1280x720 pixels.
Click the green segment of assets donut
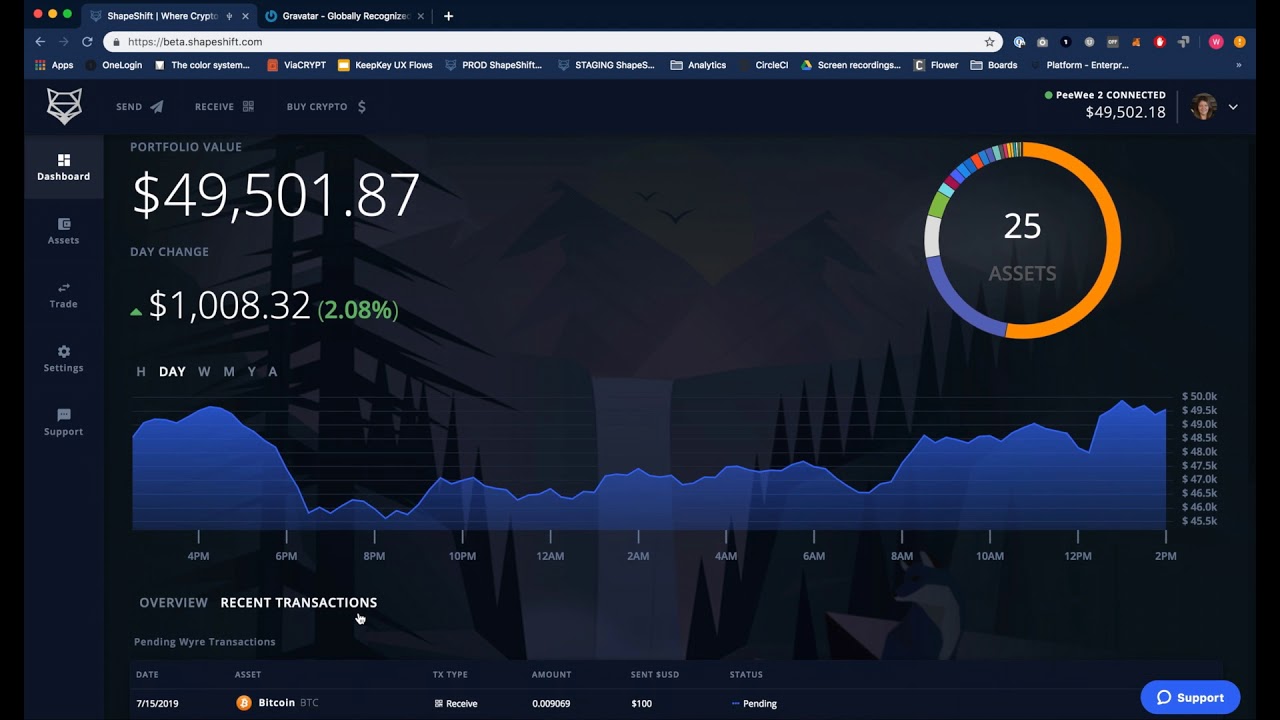937,204
